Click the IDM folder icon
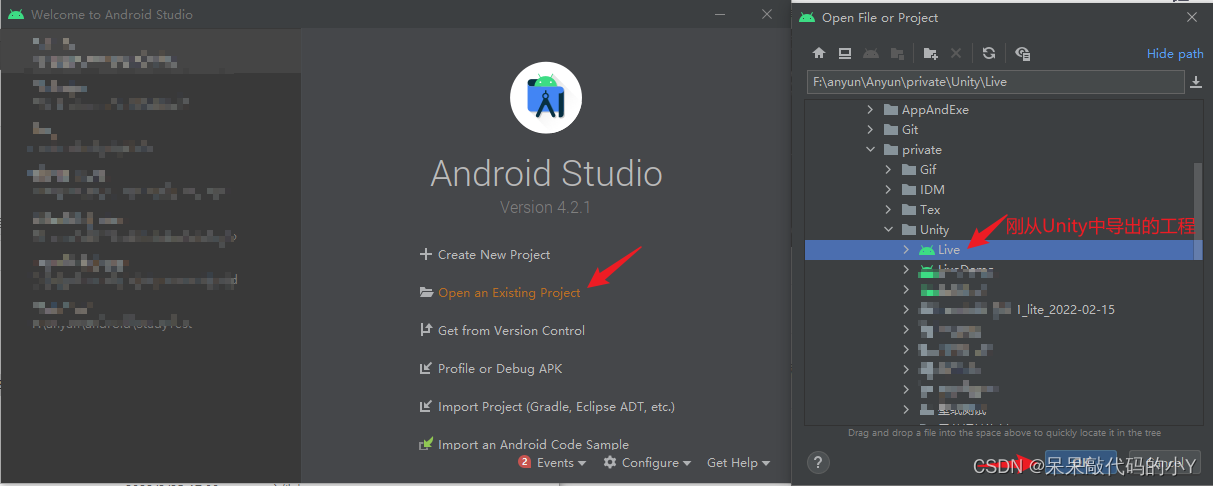This screenshot has height=486, width=1213. click(x=909, y=190)
